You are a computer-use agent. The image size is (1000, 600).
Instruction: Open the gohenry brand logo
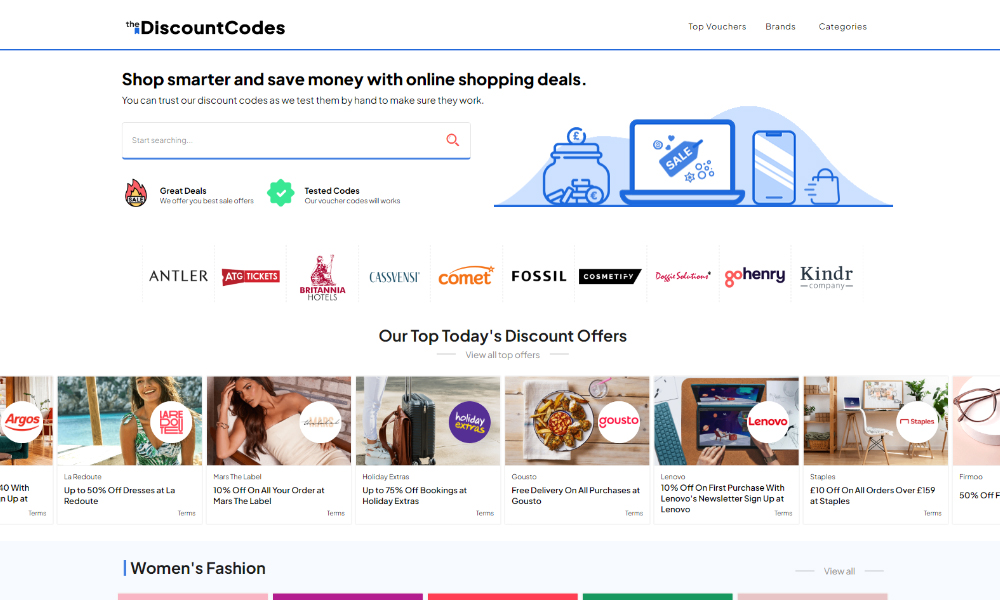point(754,276)
